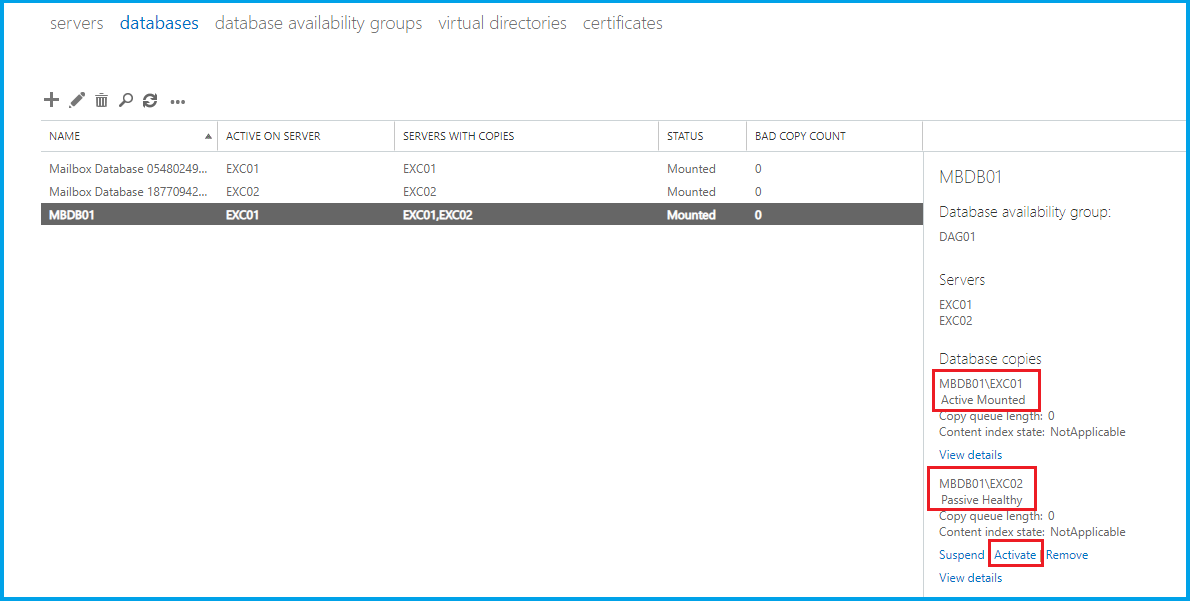This screenshot has width=1190, height=601.
Task: Open the database availability groups tab
Action: pyautogui.click(x=318, y=23)
